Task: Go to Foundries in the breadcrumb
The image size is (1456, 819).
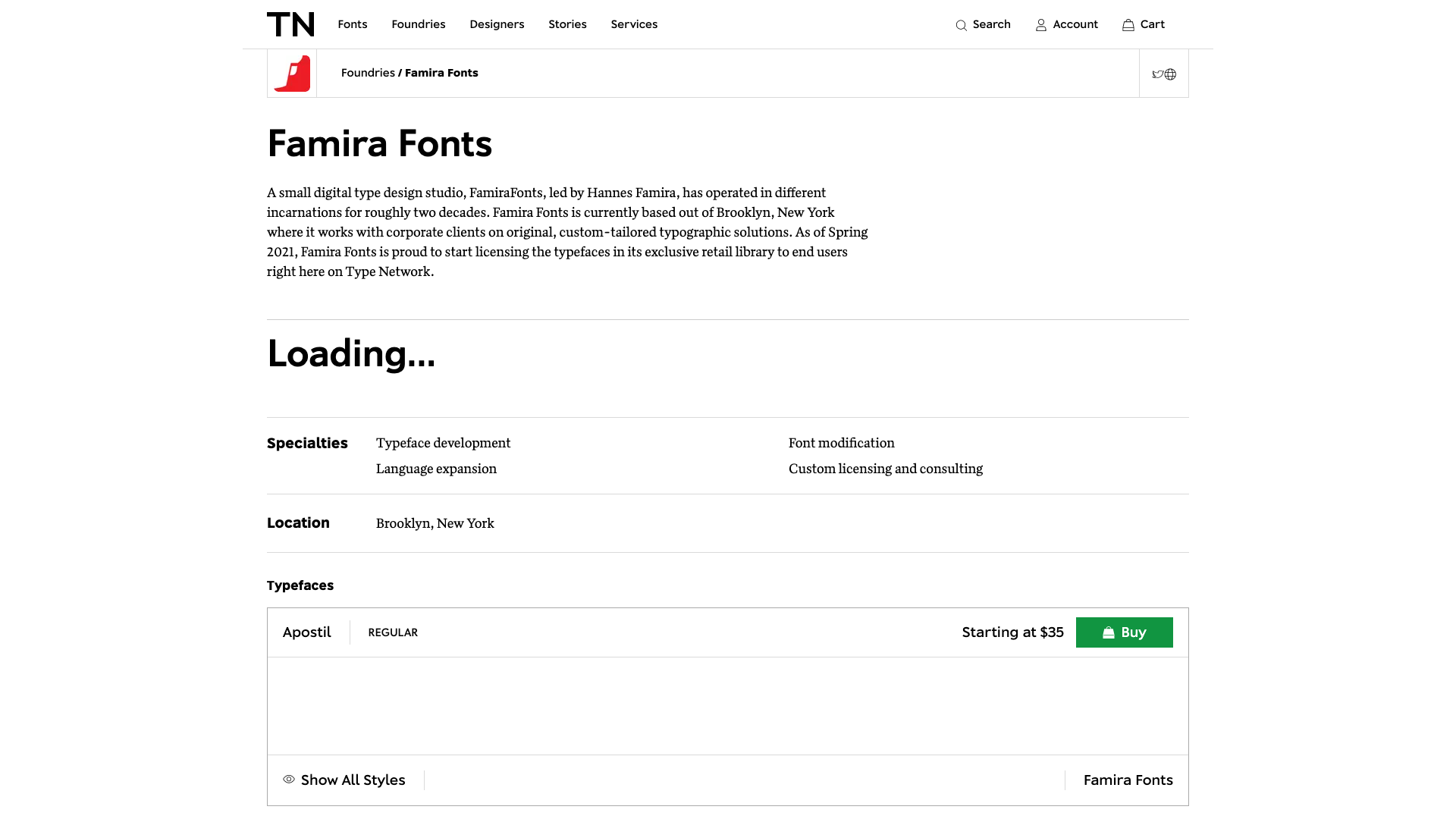Action: click(368, 73)
